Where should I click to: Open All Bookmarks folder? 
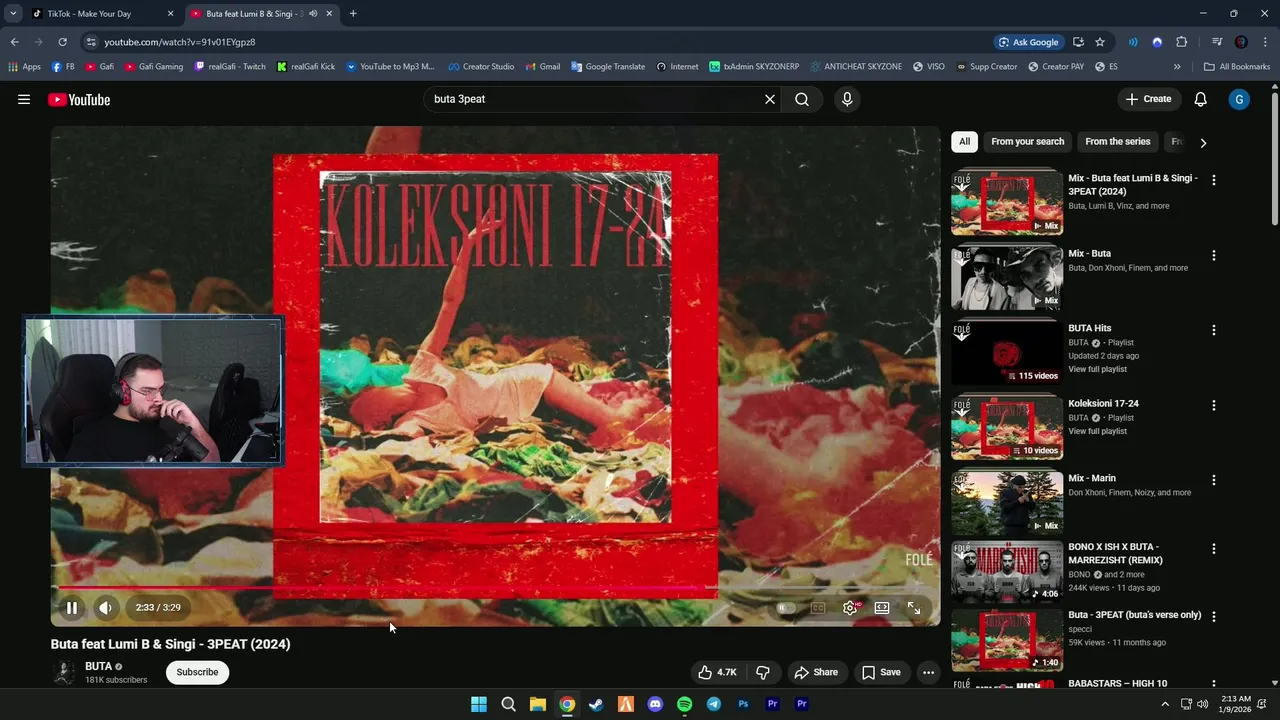(x=1237, y=67)
